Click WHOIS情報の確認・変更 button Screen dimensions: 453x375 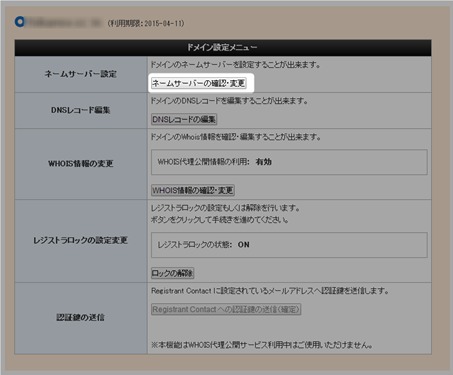pos(193,190)
